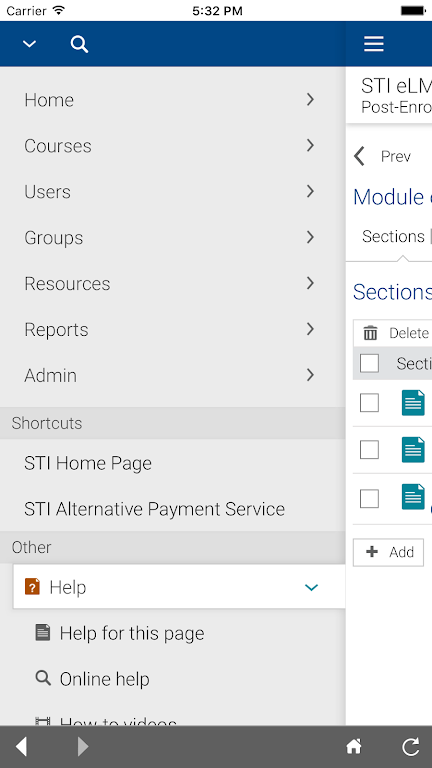Viewport: 432px width, 768px height.
Task: Toggle the select-all checkbox in Sections header
Action: coord(369,363)
